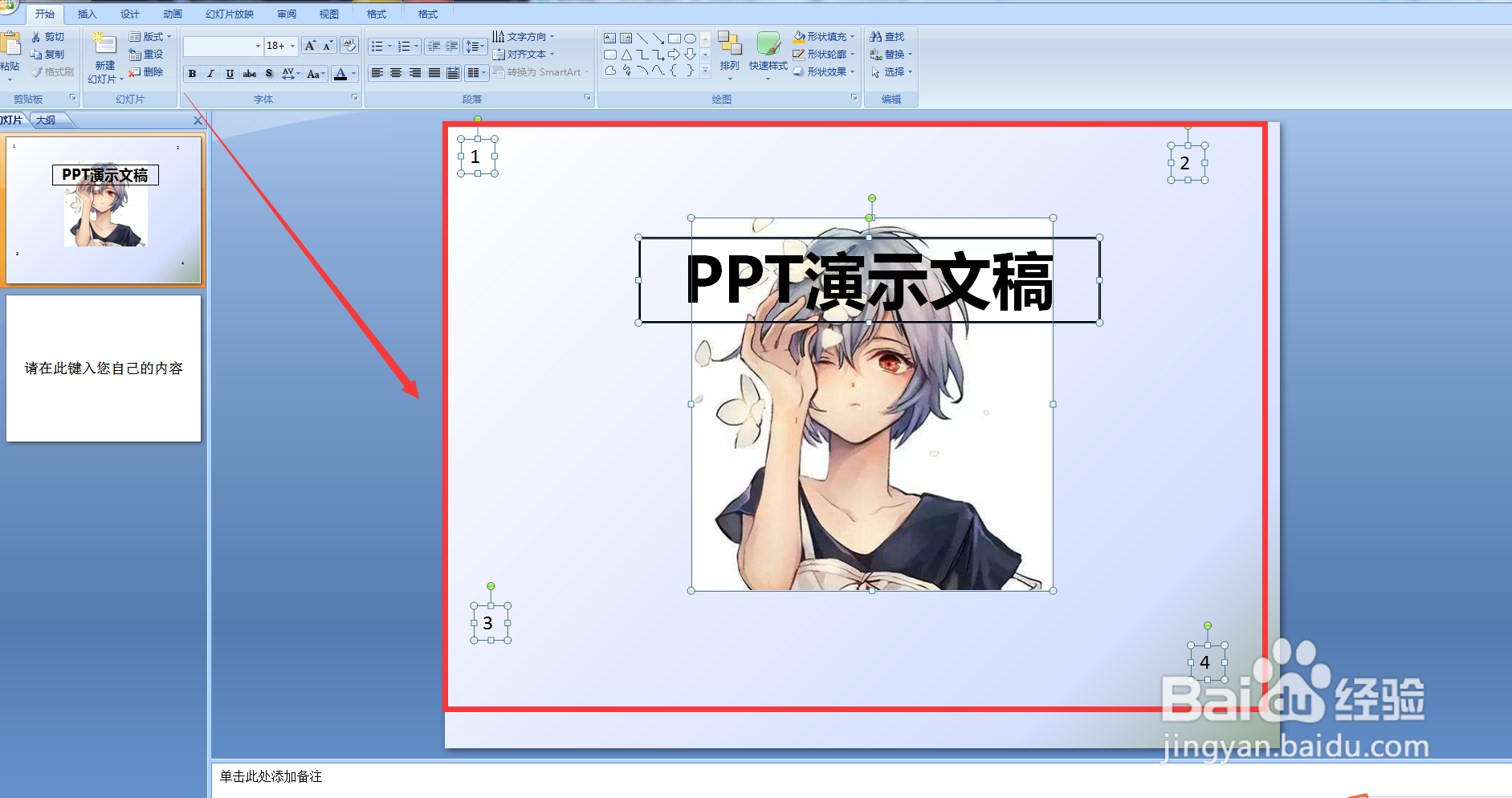Click the Reset (重设) slide icon
1512x798 pixels.
click(x=135, y=55)
